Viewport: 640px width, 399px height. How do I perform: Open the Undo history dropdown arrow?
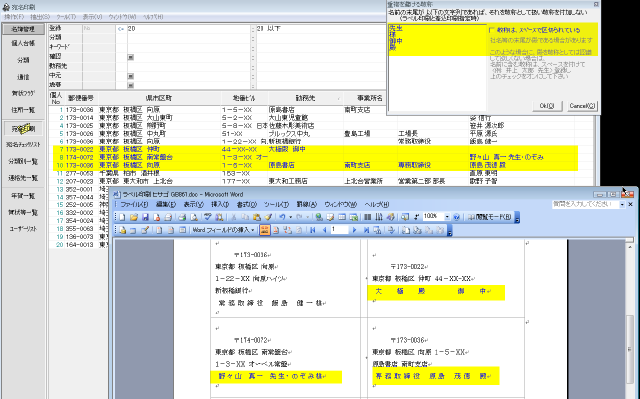[x=290, y=217]
